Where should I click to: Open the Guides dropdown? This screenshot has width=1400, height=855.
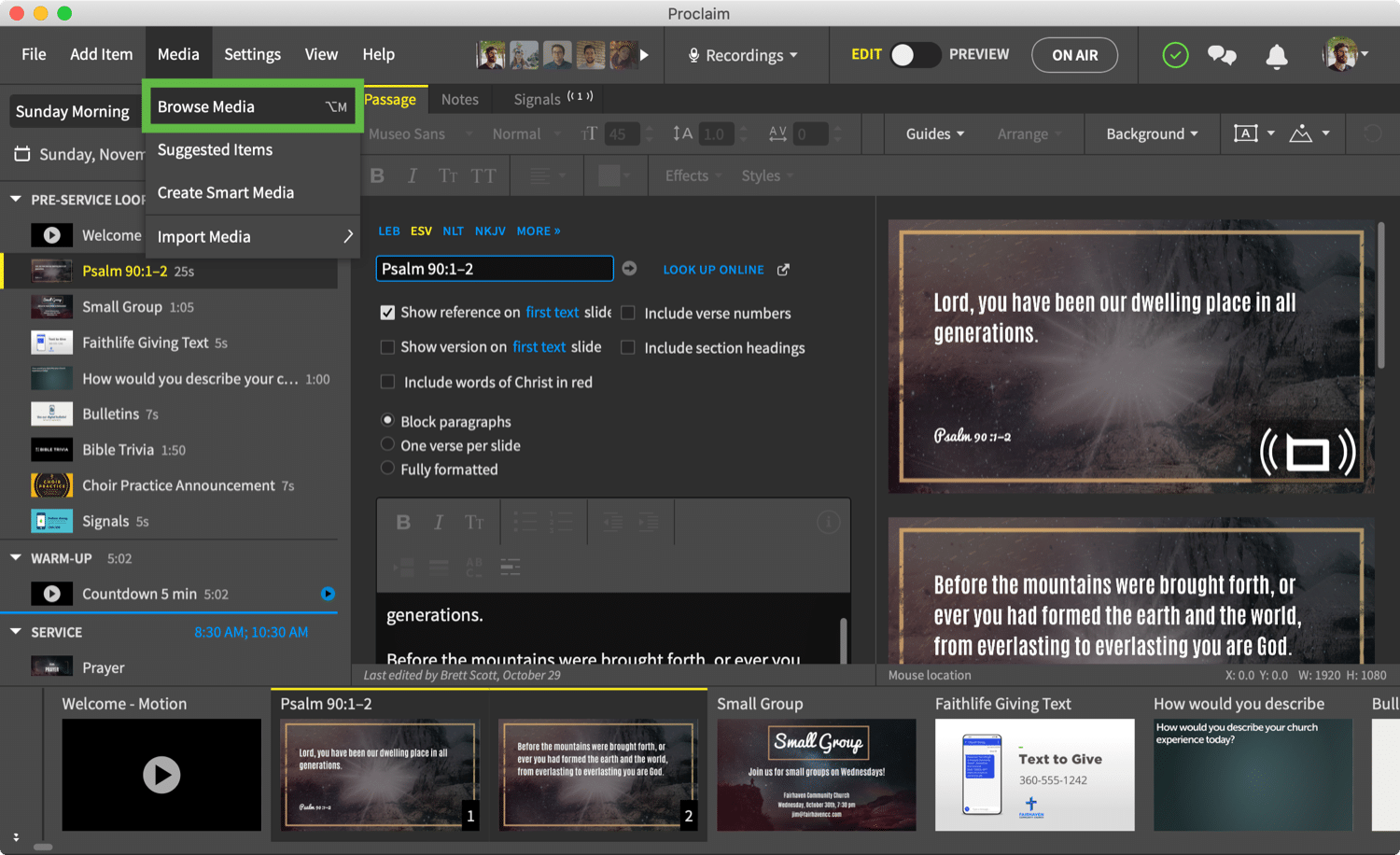click(935, 133)
